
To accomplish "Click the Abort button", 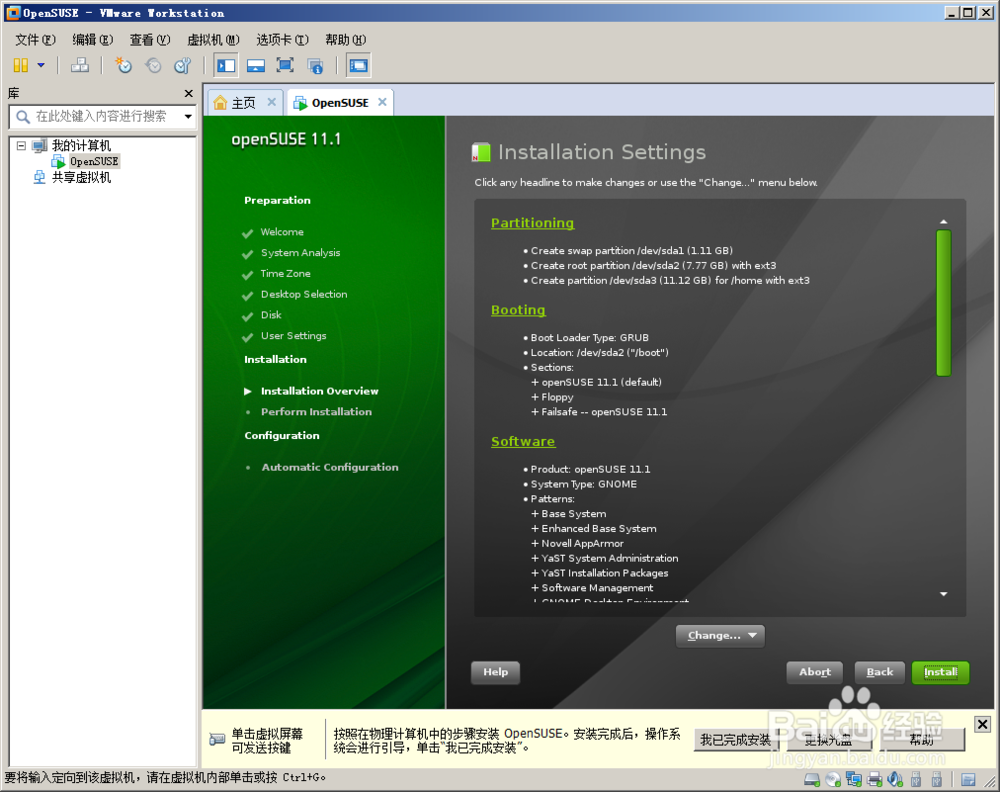I will 814,672.
